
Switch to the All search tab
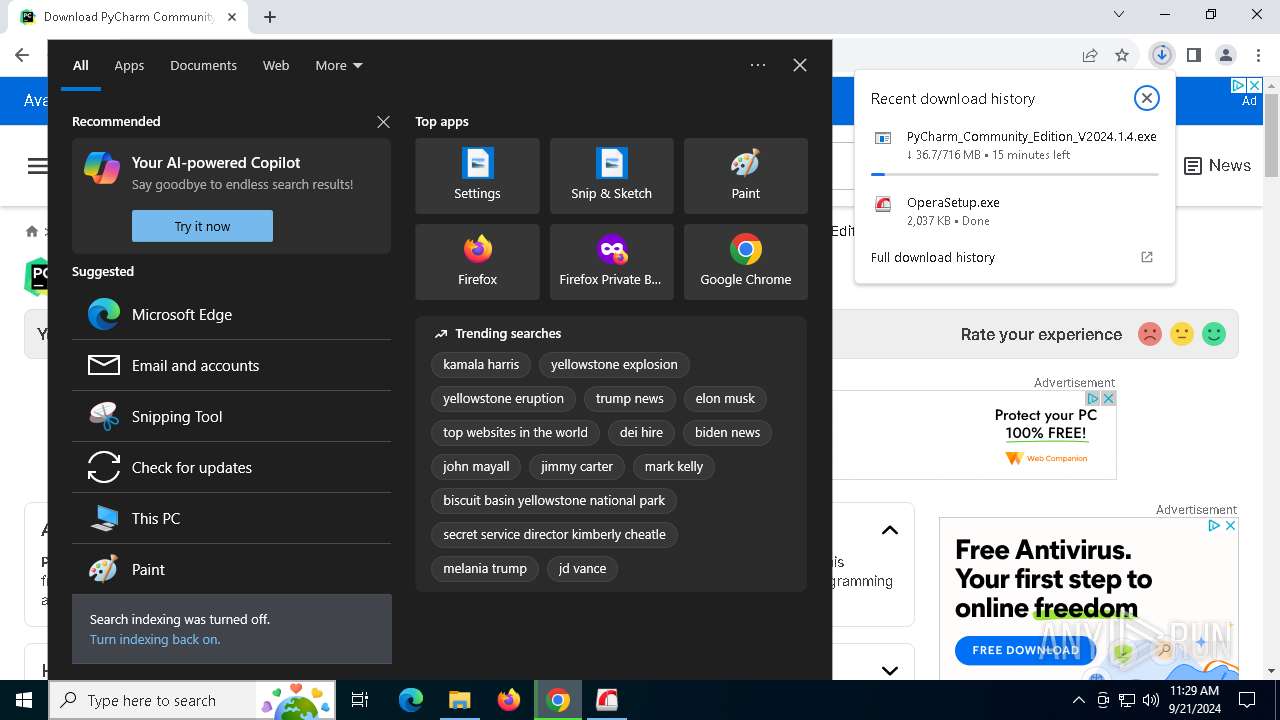tap(81, 65)
